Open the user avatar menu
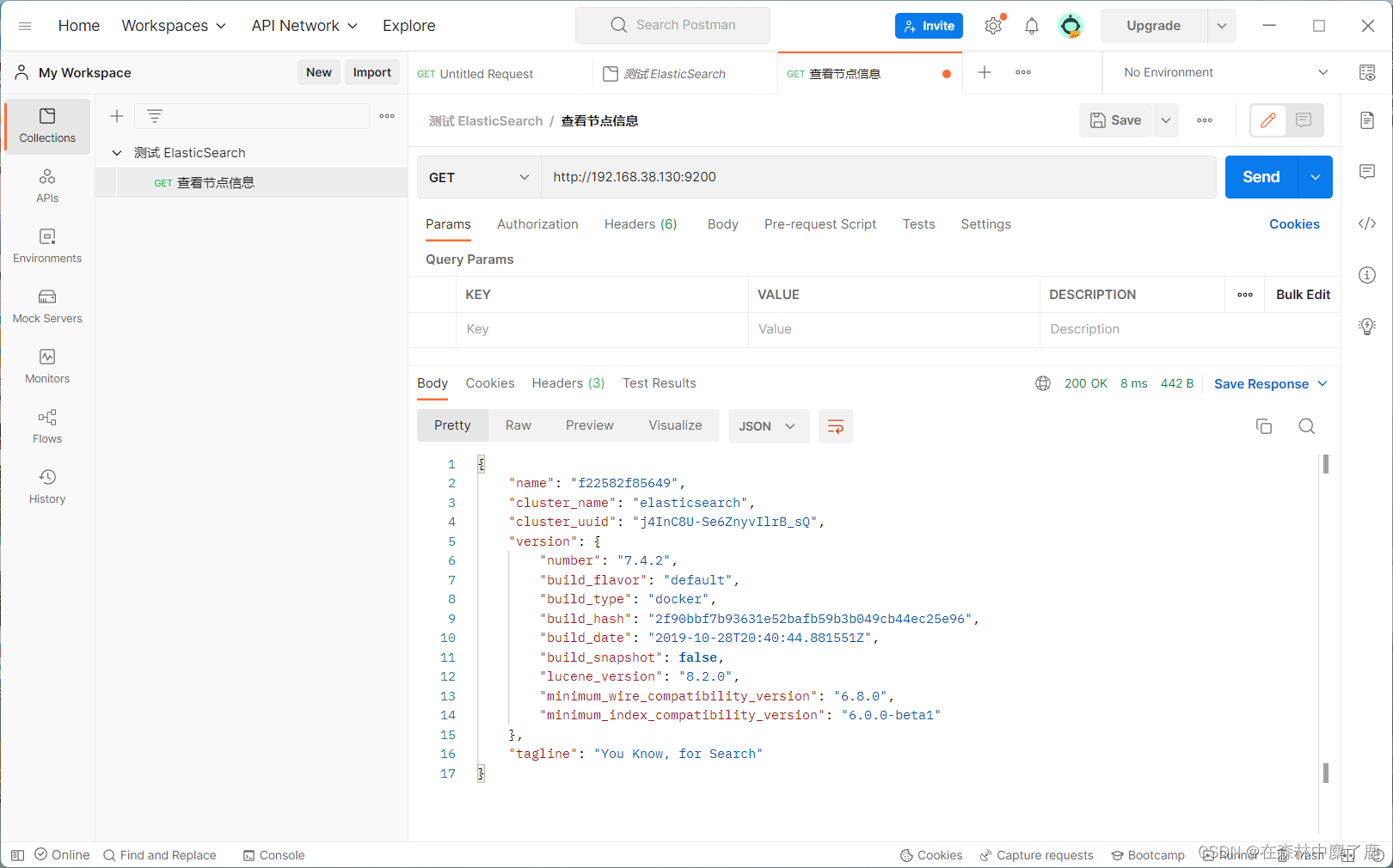Screen dimensions: 1393x868 1071,26
